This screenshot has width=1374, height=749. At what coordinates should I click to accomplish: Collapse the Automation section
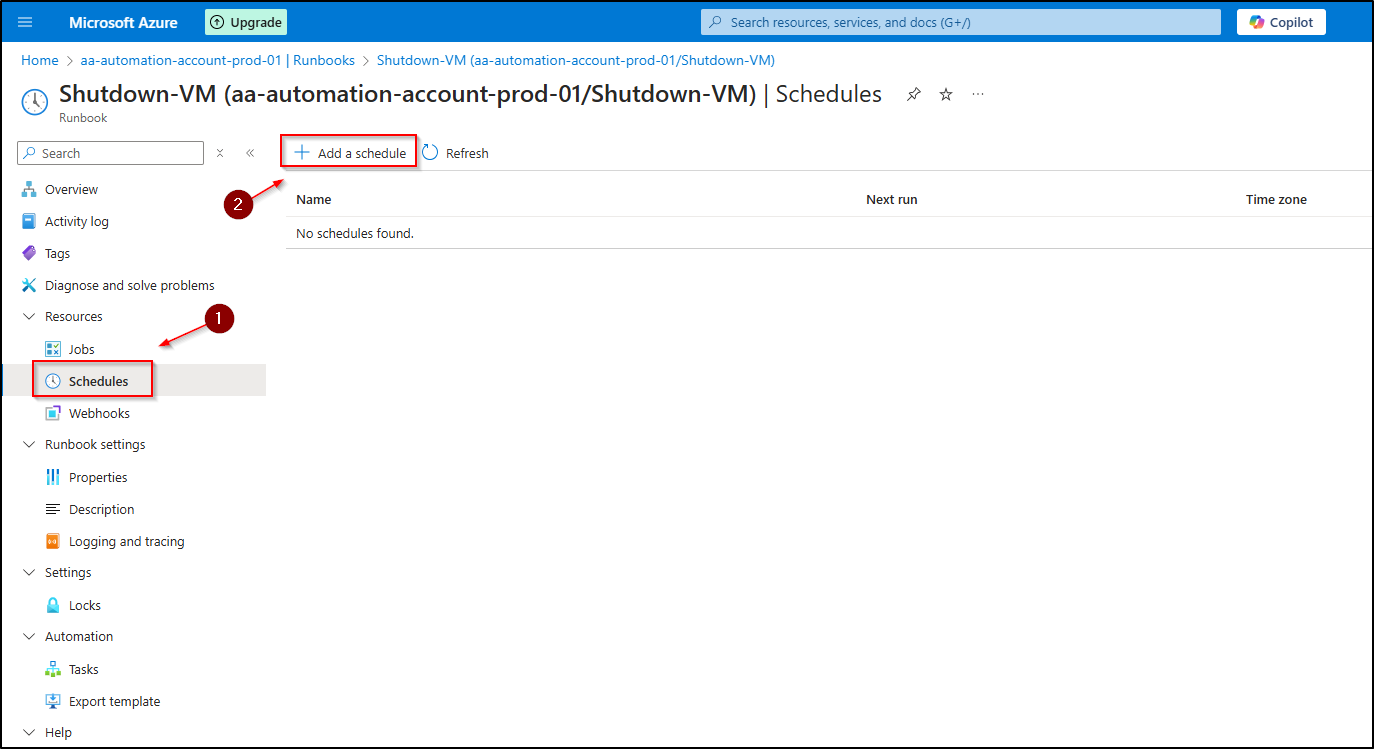click(x=29, y=637)
